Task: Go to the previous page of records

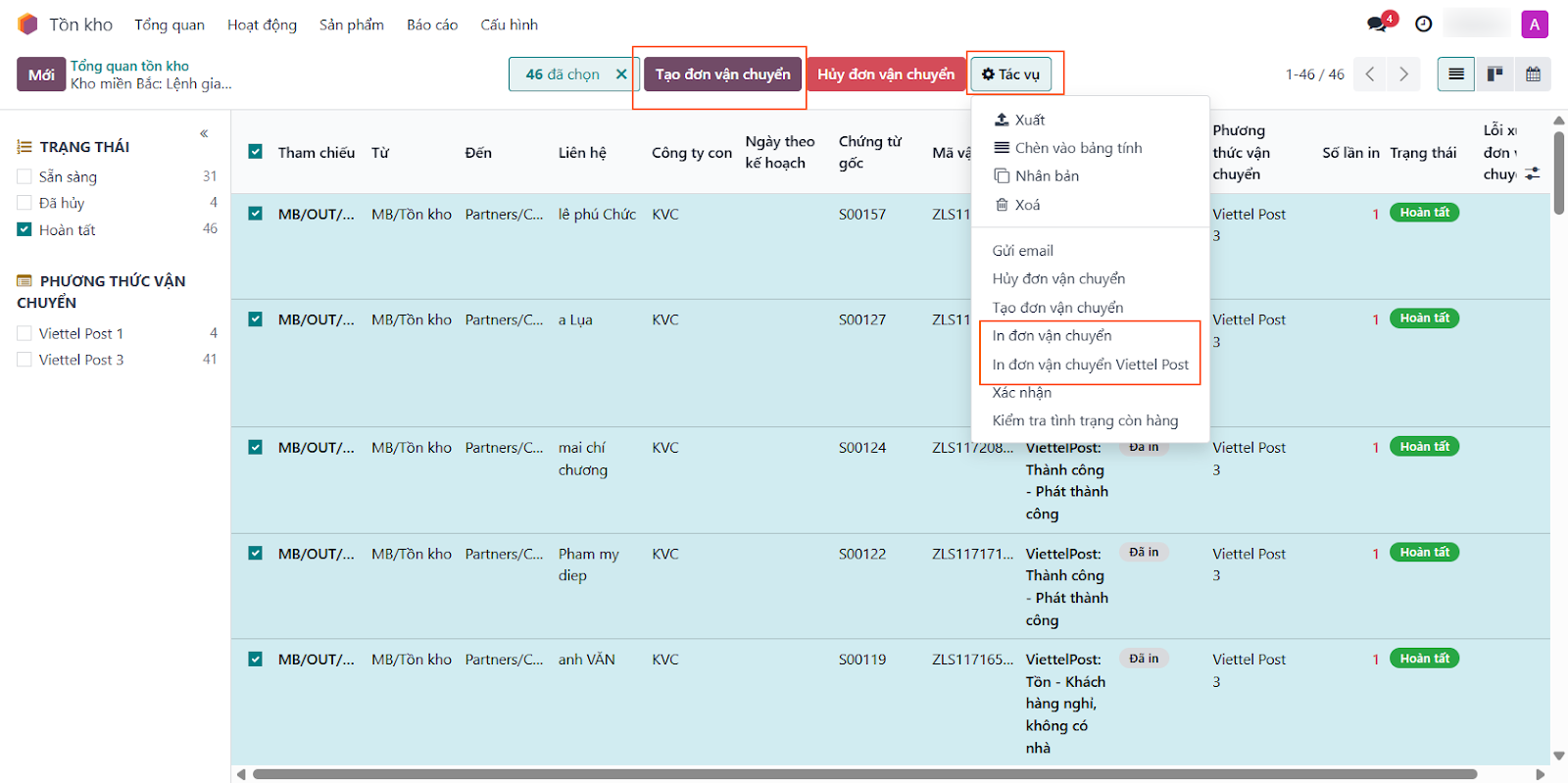Action: (1370, 74)
